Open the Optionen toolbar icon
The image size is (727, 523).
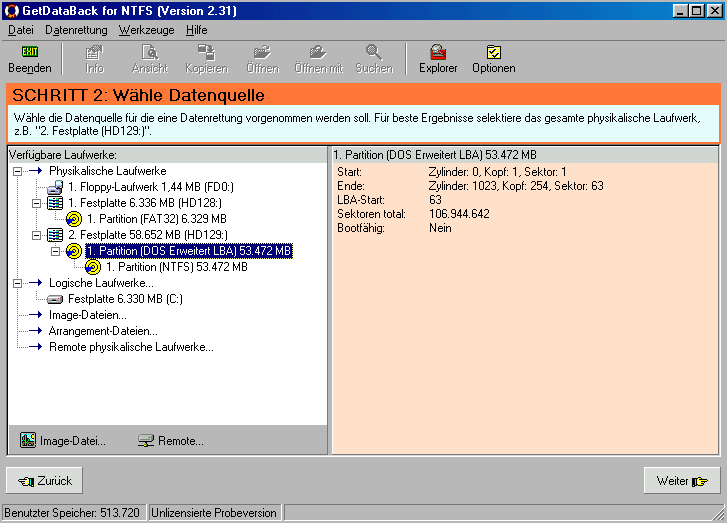click(494, 52)
